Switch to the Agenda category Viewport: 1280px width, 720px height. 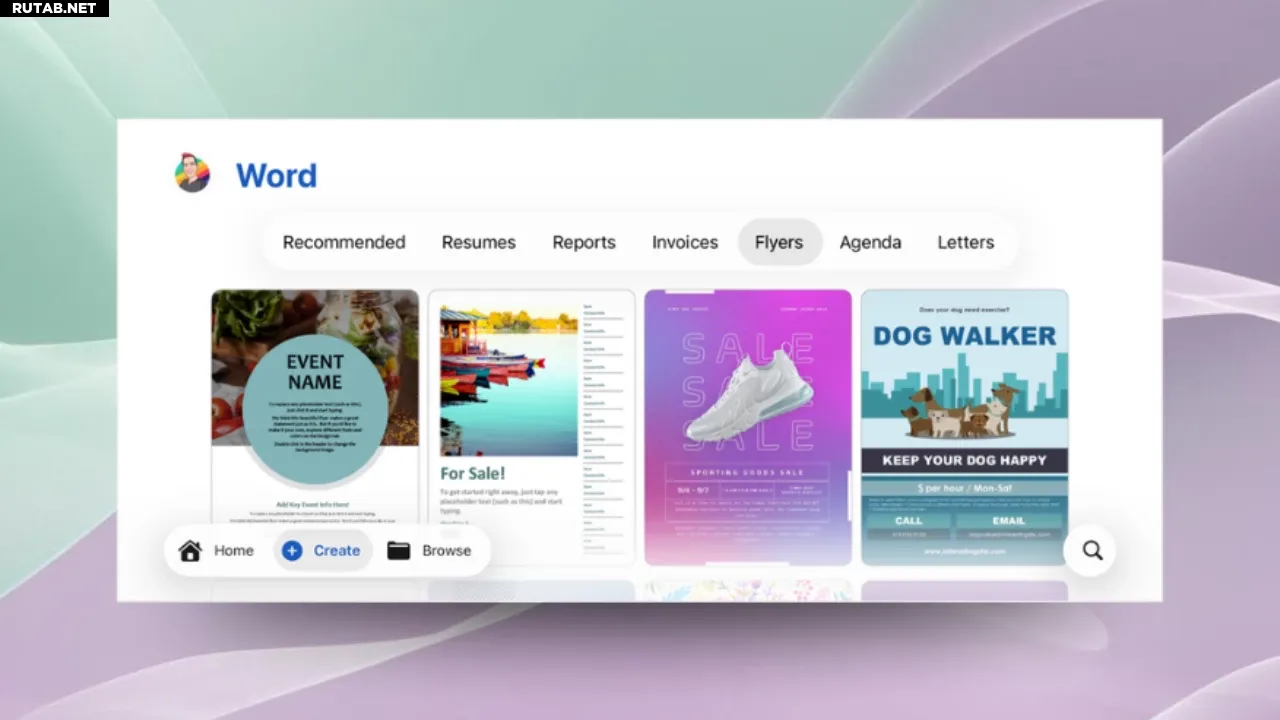click(x=870, y=242)
